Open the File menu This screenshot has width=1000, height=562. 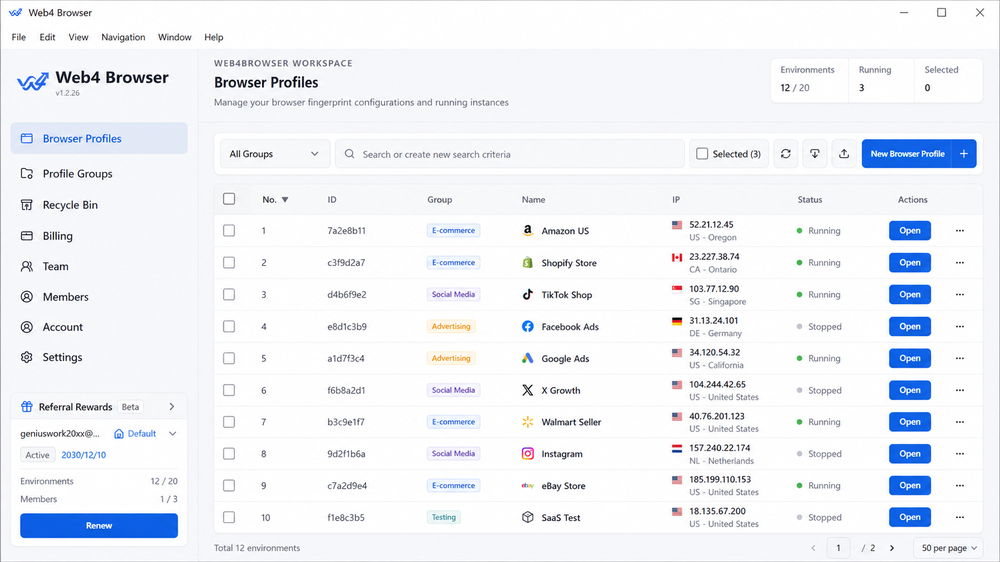(18, 37)
